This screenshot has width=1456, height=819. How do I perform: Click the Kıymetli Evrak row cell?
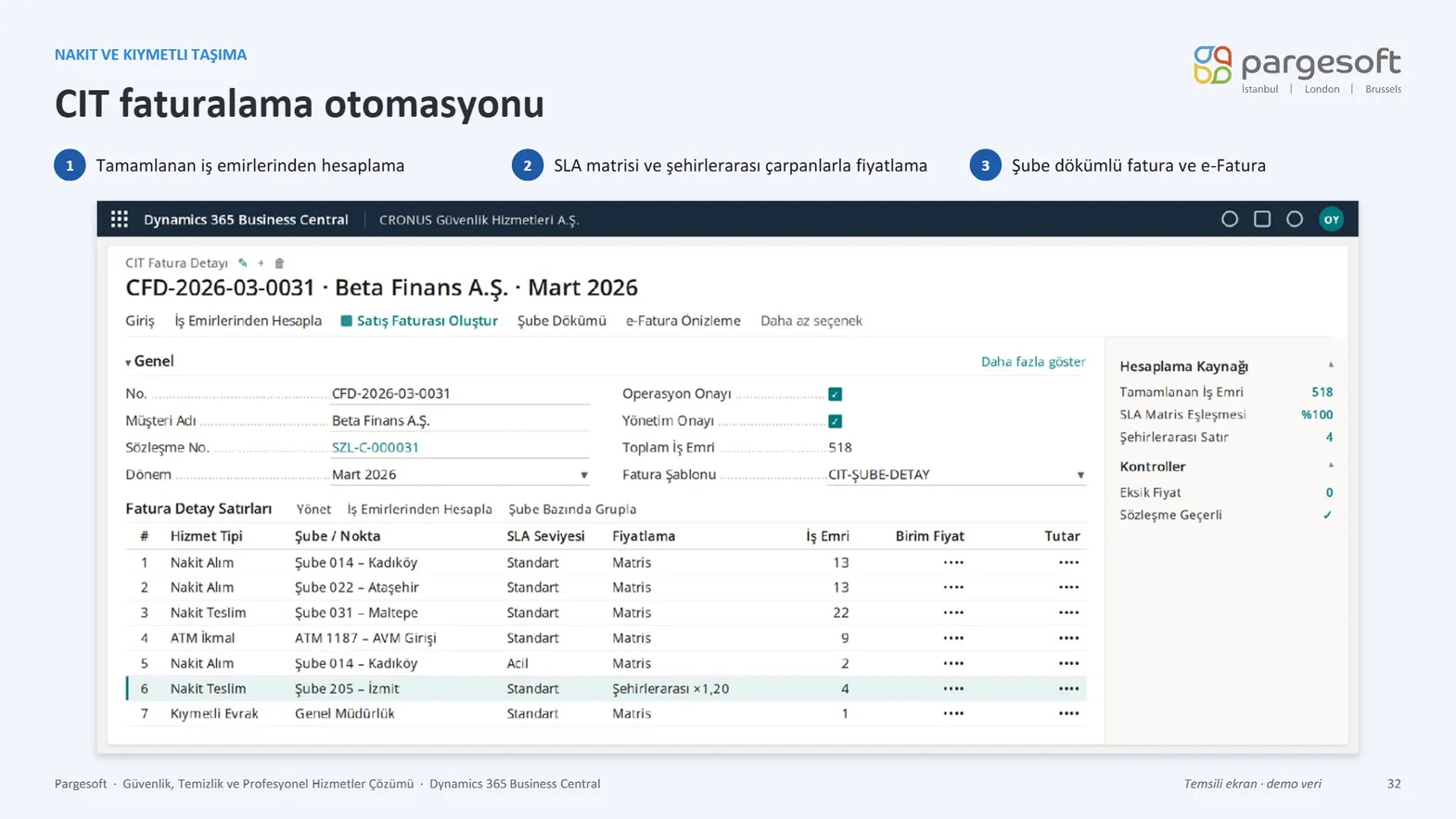click(x=214, y=713)
